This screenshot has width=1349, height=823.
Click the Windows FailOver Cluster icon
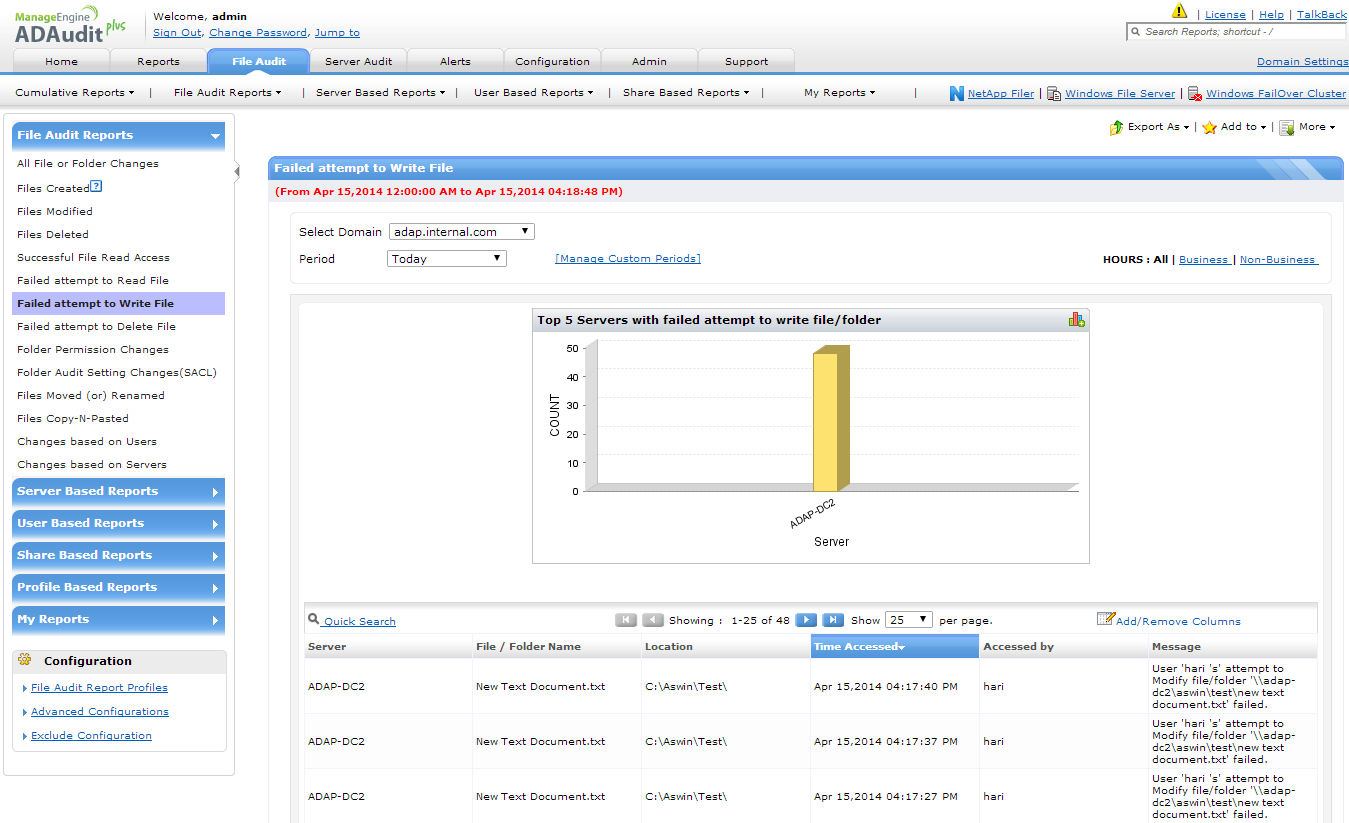coord(1194,93)
